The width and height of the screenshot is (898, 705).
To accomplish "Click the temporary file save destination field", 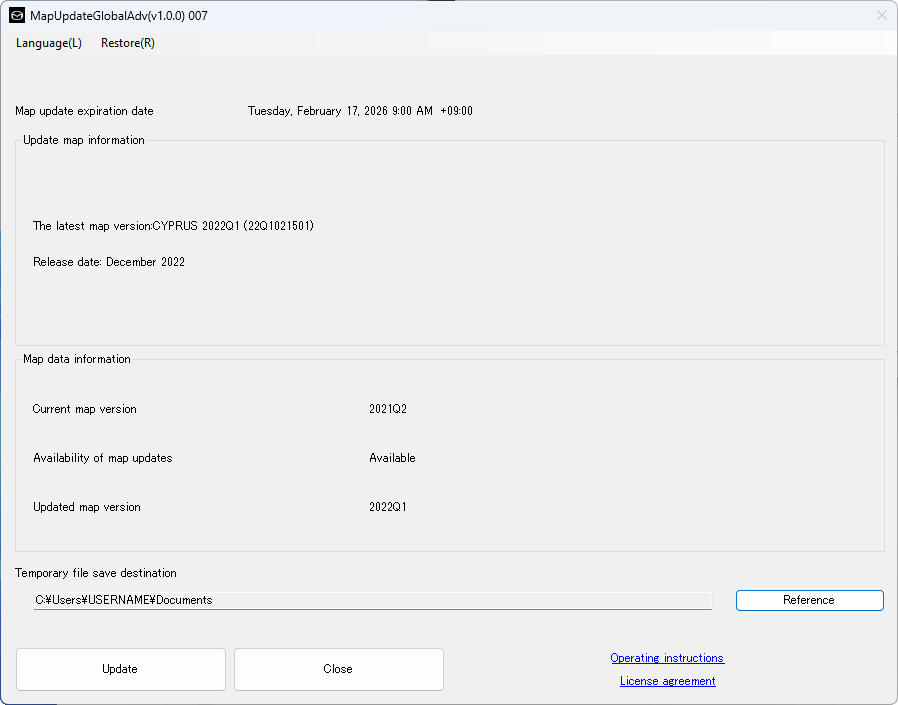I will (x=372, y=600).
